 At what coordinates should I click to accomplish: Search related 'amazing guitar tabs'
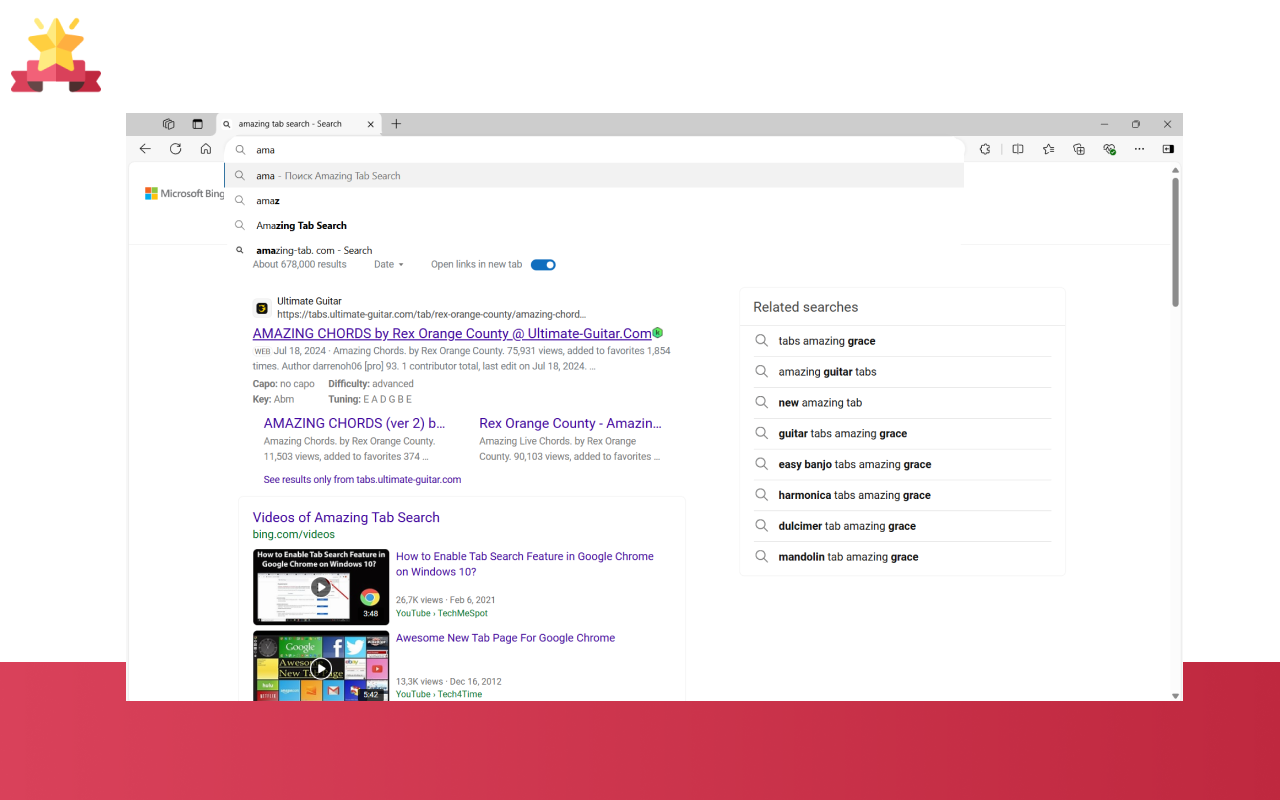click(902, 372)
